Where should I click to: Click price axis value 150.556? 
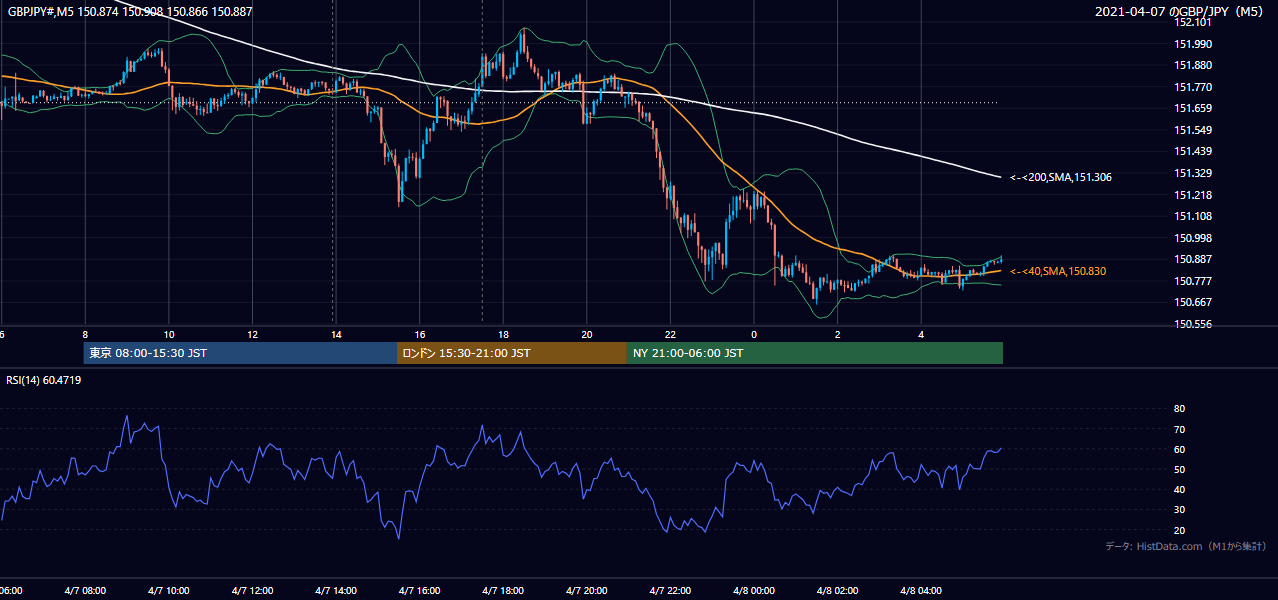1192,324
